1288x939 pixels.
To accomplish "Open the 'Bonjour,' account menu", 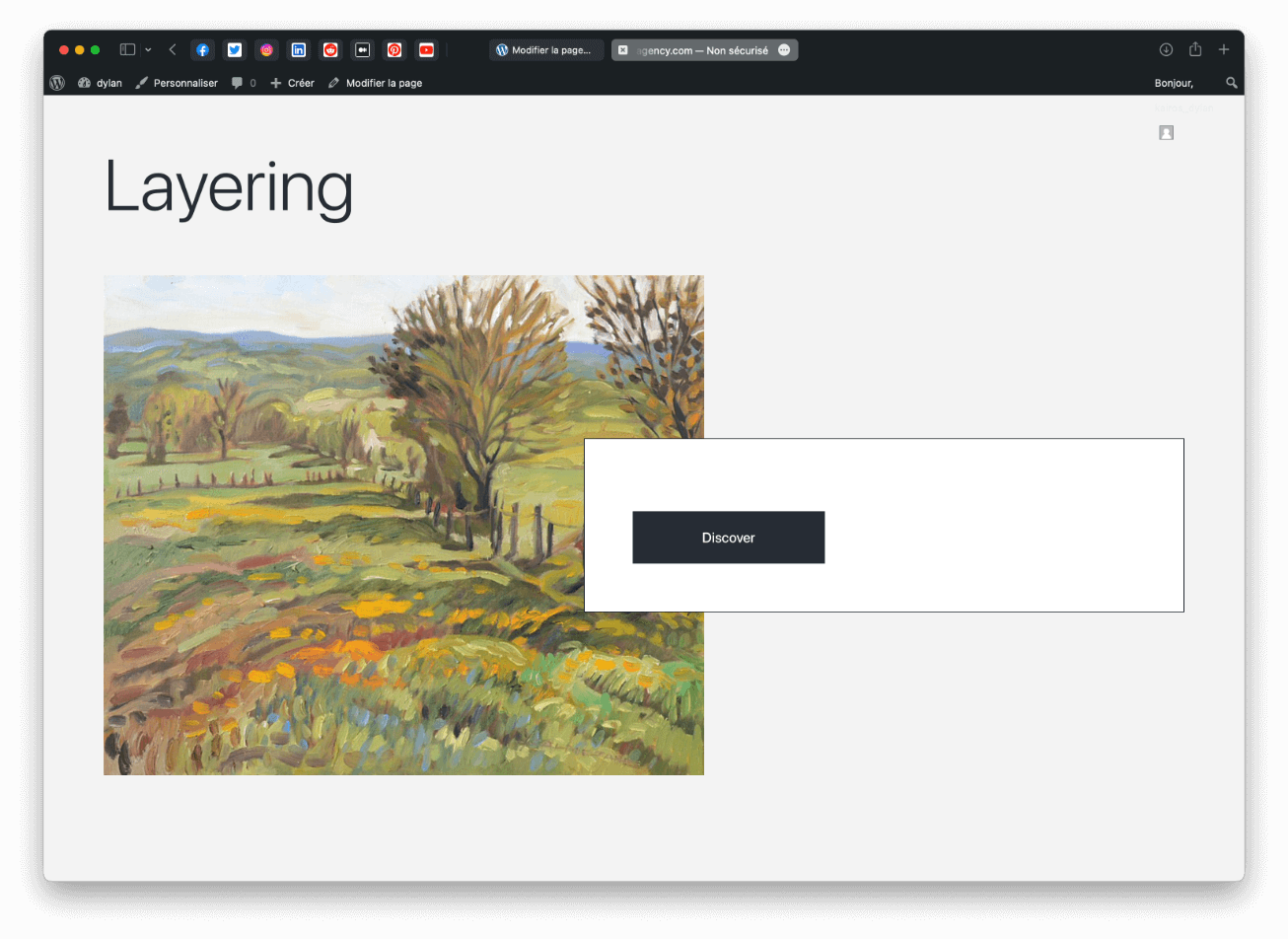I will (x=1174, y=83).
